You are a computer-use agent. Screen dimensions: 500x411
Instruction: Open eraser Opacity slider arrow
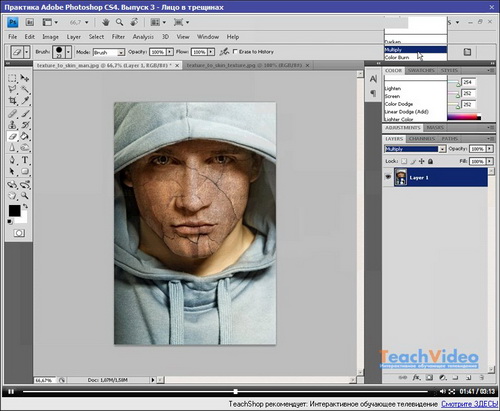pos(170,52)
